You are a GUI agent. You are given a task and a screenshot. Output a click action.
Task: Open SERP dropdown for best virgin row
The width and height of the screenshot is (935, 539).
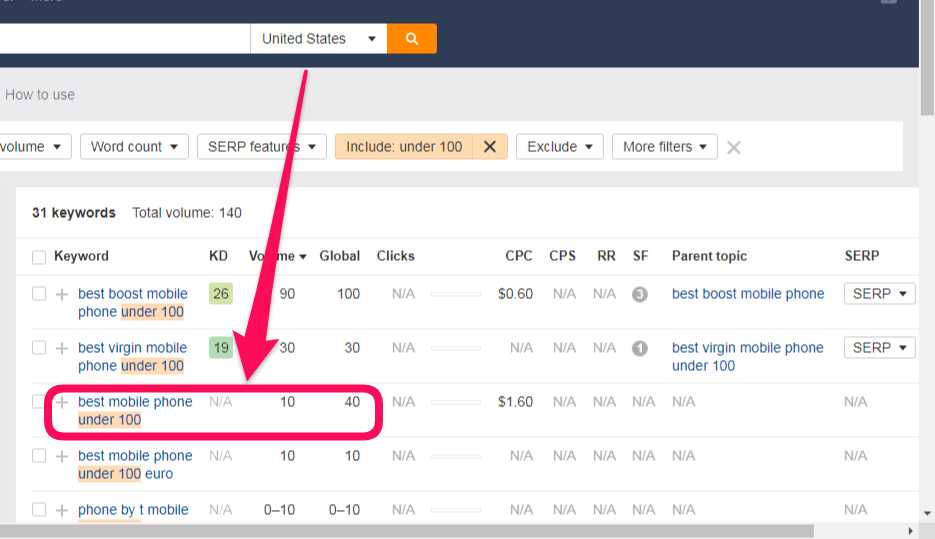point(879,348)
